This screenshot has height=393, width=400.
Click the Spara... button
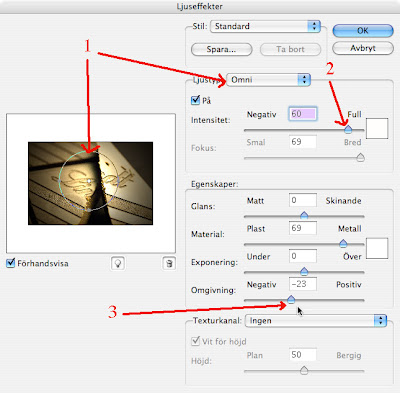pyautogui.click(x=221, y=49)
